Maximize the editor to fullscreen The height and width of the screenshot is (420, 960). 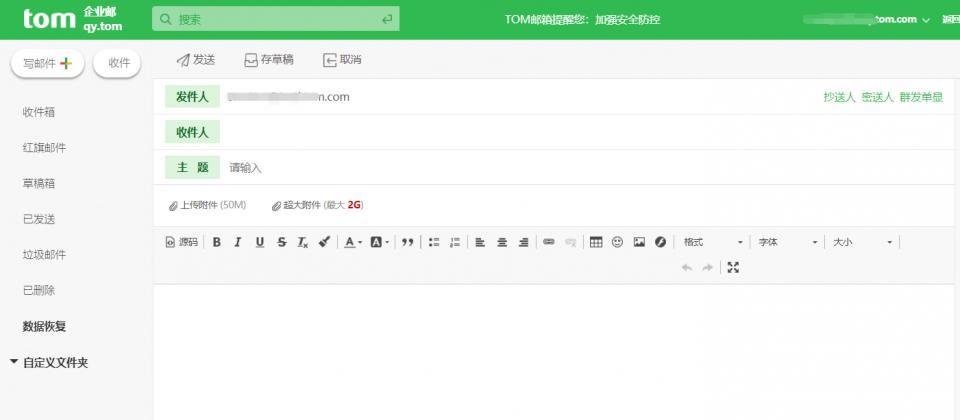point(733,268)
